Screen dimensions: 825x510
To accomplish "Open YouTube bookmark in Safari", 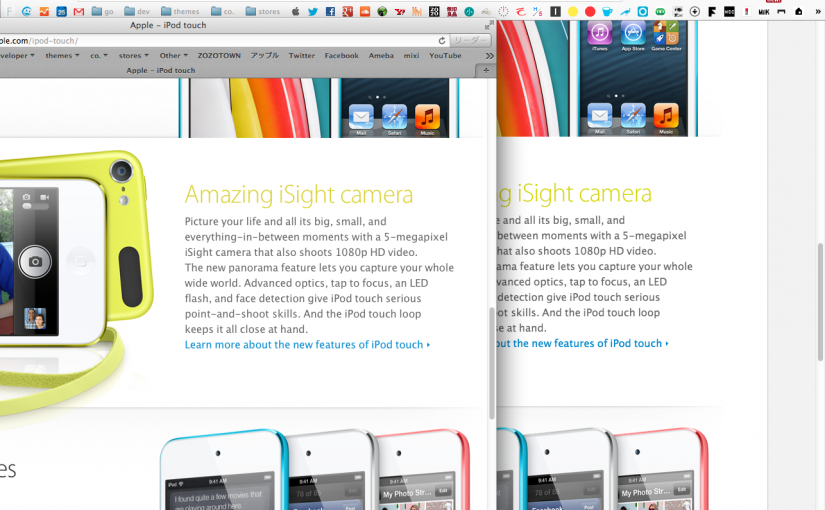I will [445, 55].
